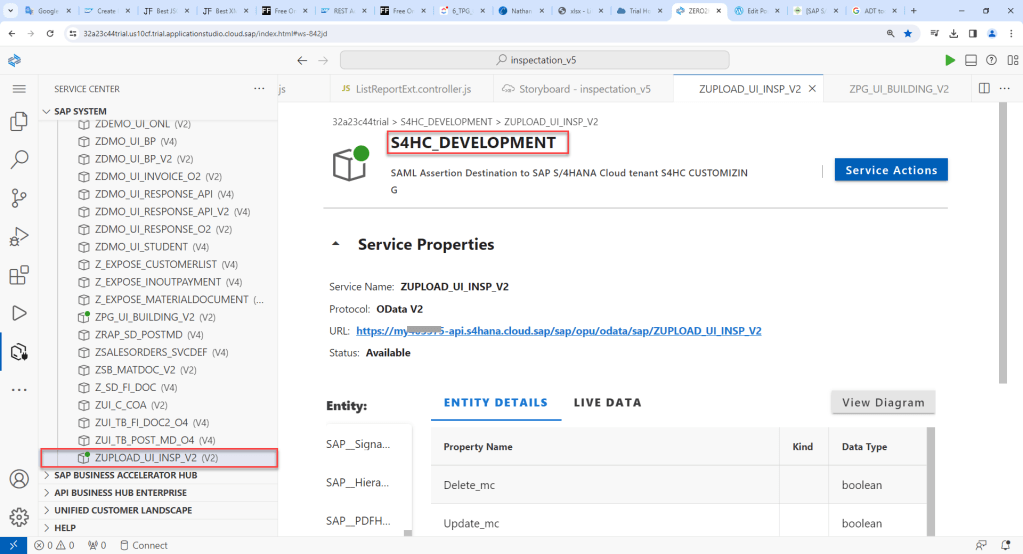The width and height of the screenshot is (1023, 554).
Task: Click the hamburger menu icon
Action: pyautogui.click(x=18, y=89)
